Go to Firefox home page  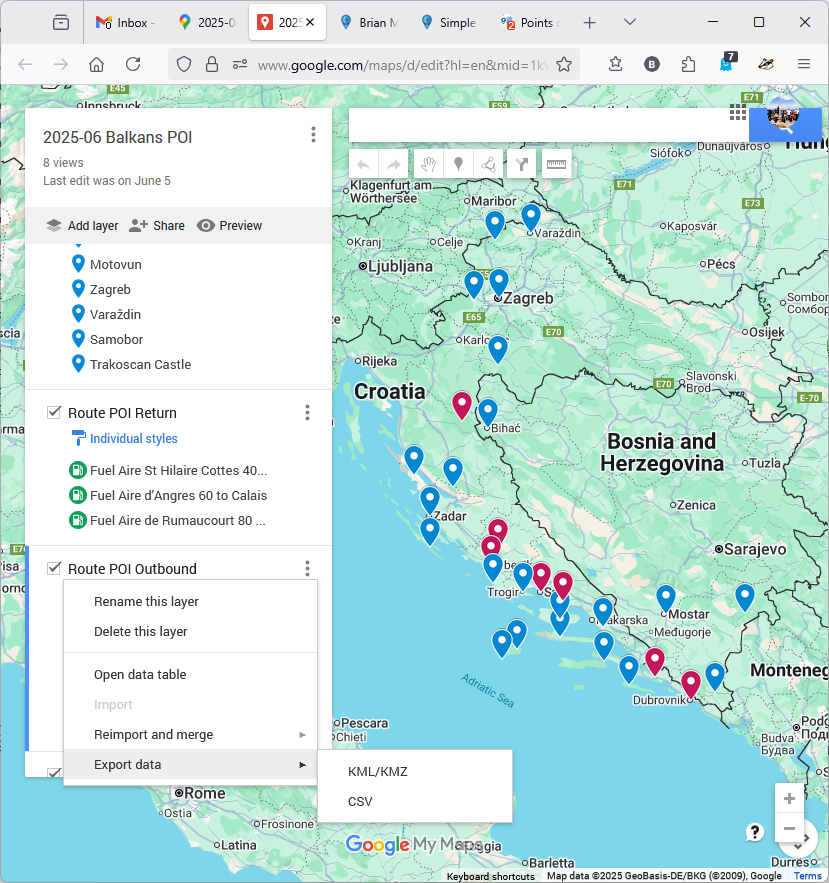[x=96, y=64]
